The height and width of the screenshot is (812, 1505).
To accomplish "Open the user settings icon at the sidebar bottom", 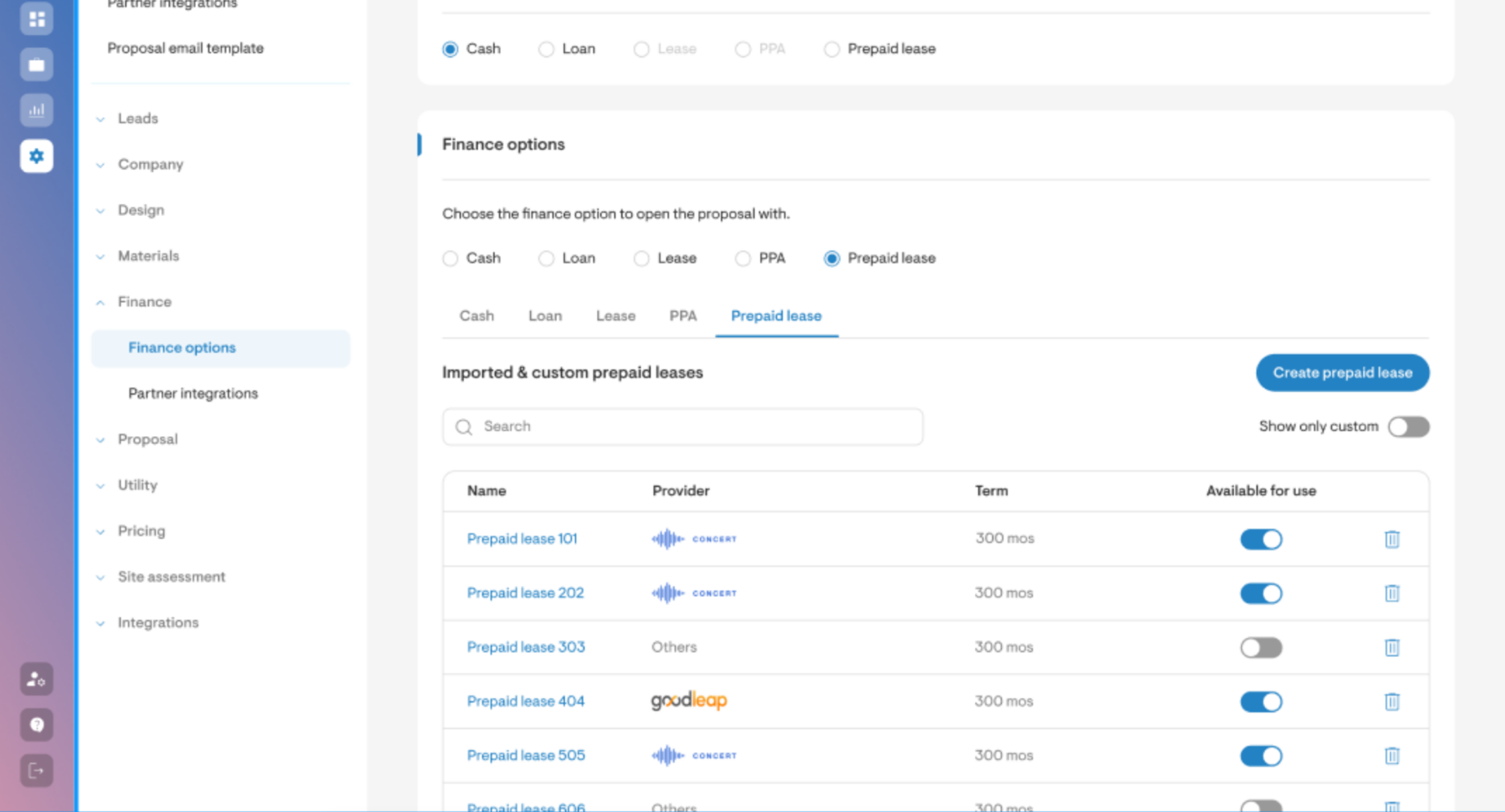I will [x=36, y=679].
